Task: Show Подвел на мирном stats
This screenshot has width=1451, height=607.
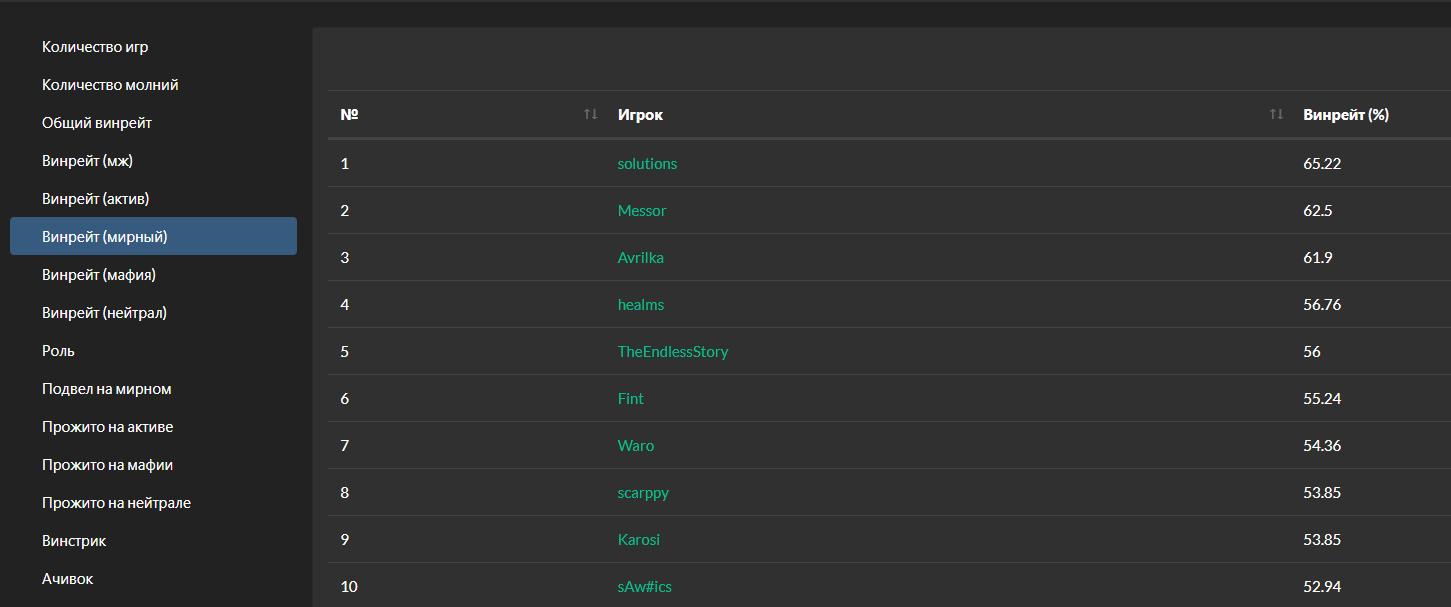Action: click(107, 389)
